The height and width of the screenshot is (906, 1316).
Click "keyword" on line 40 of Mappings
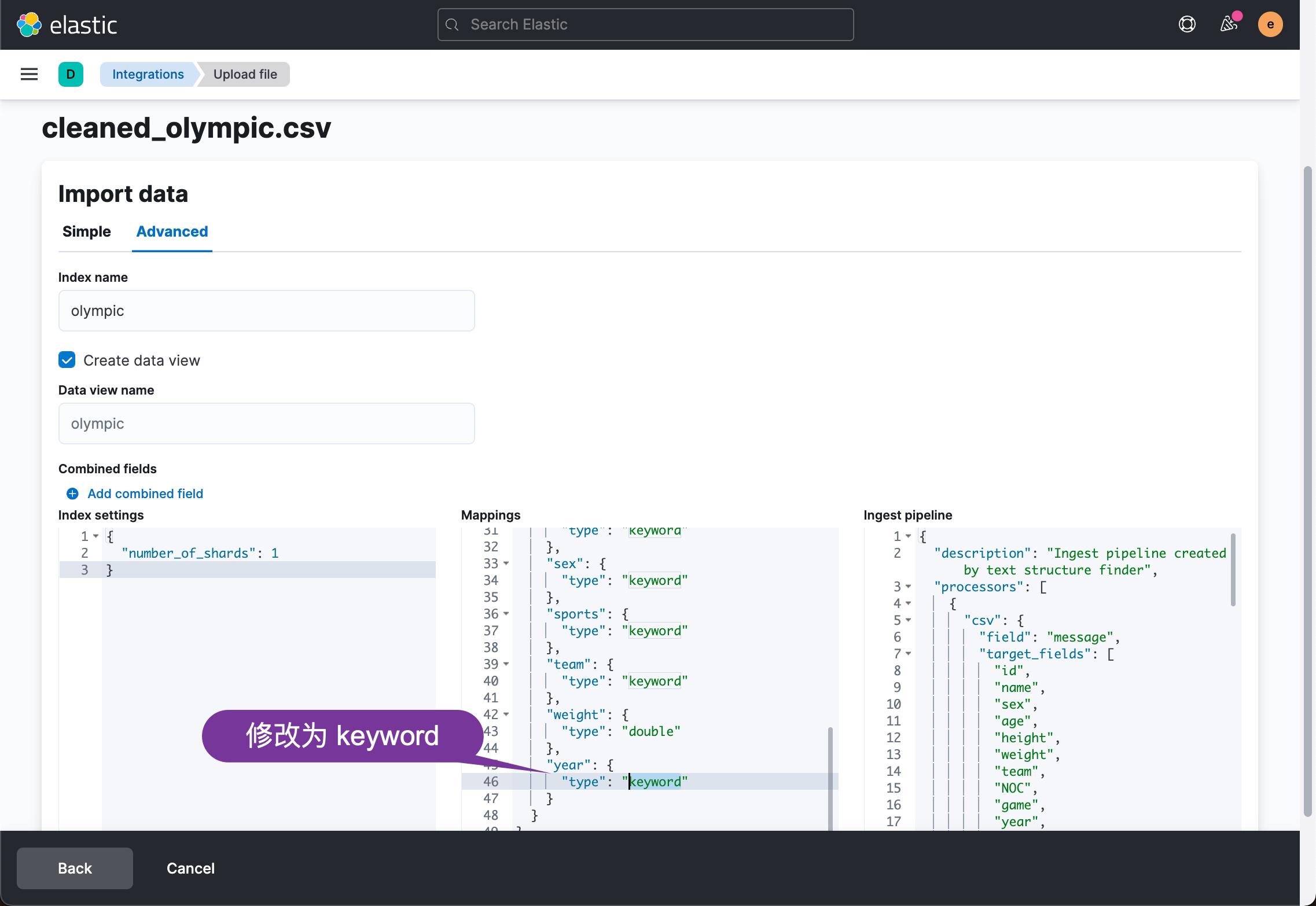click(x=655, y=681)
